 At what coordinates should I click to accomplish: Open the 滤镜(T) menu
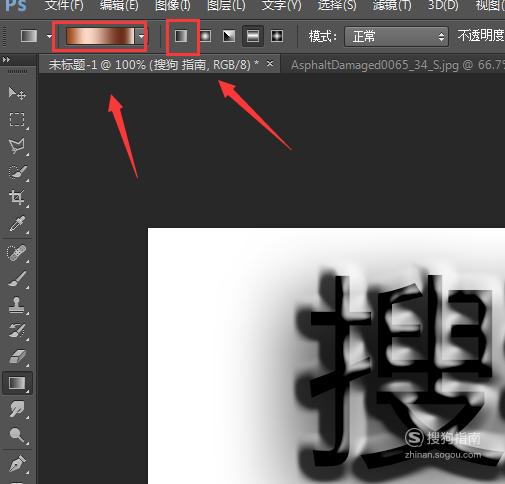point(392,5)
